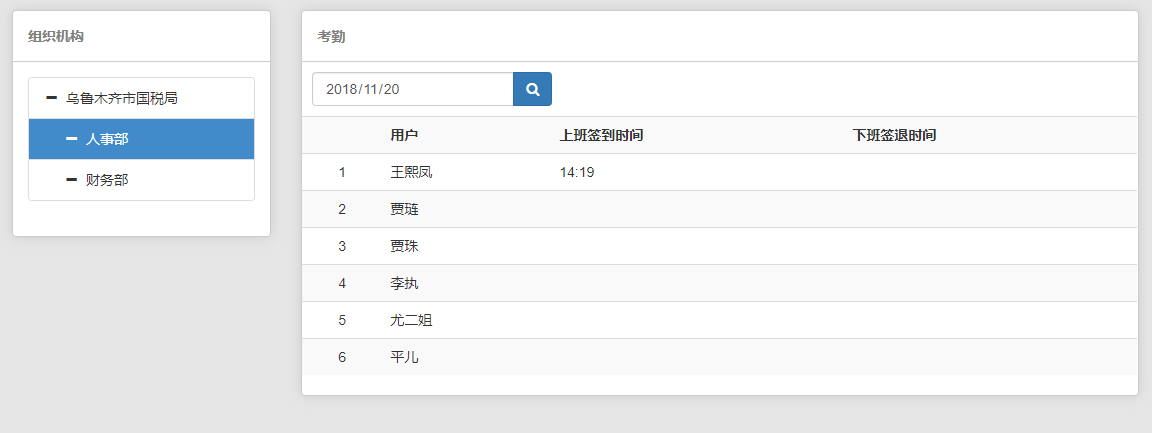The width and height of the screenshot is (1152, 433).
Task: Select 乌鲁木齐市国税局 root organization
Action: coord(122,98)
